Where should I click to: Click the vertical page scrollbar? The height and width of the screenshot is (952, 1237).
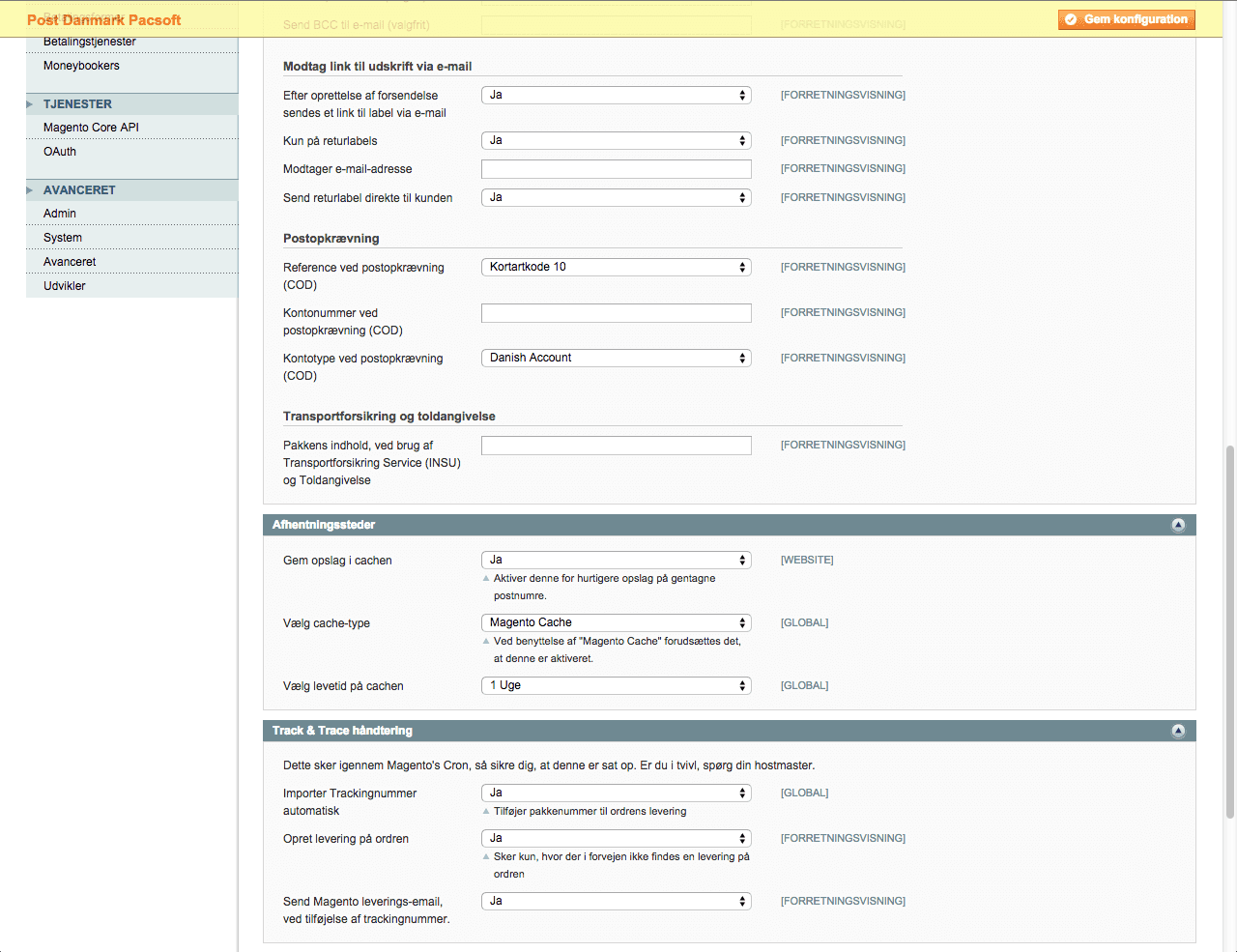(x=1229, y=628)
